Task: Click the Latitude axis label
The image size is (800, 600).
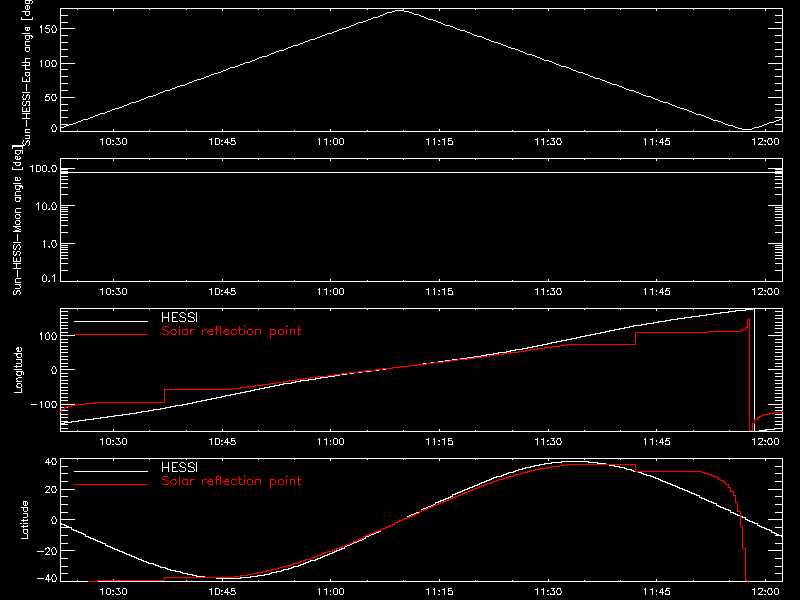Action: tap(24, 520)
